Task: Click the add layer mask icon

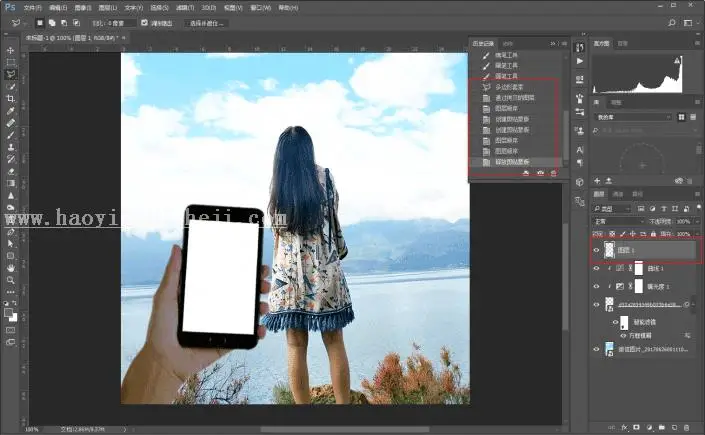Action: [x=637, y=427]
